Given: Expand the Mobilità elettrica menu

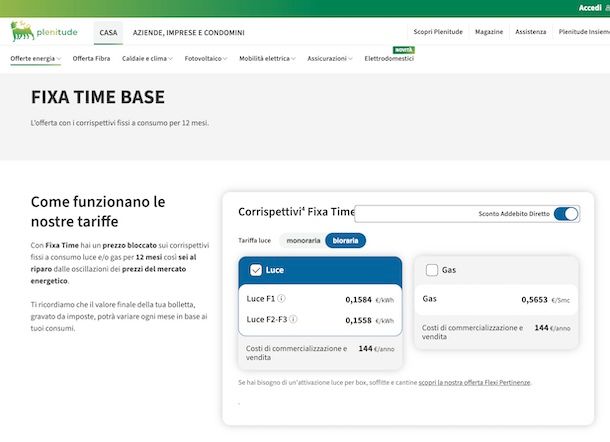Looking at the screenshot, I should pyautogui.click(x=267, y=59).
